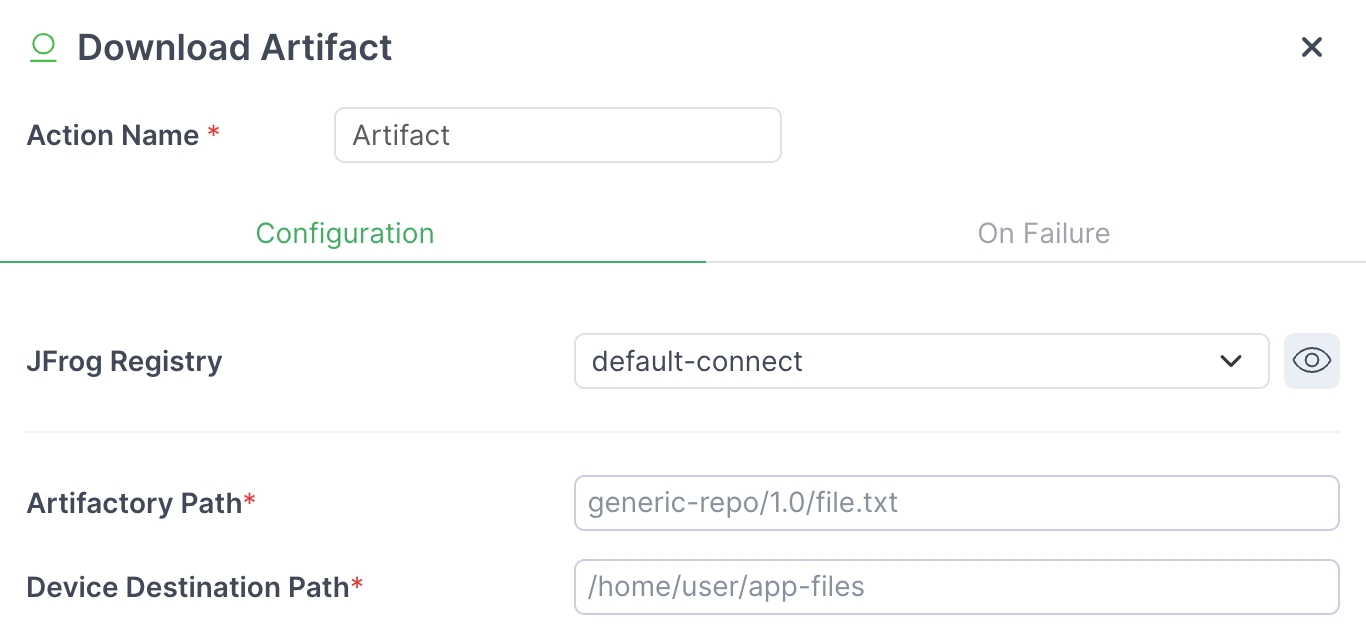Screen dimensions: 1366x644
Task: Click the Download Artifact title text
Action: coord(235,47)
